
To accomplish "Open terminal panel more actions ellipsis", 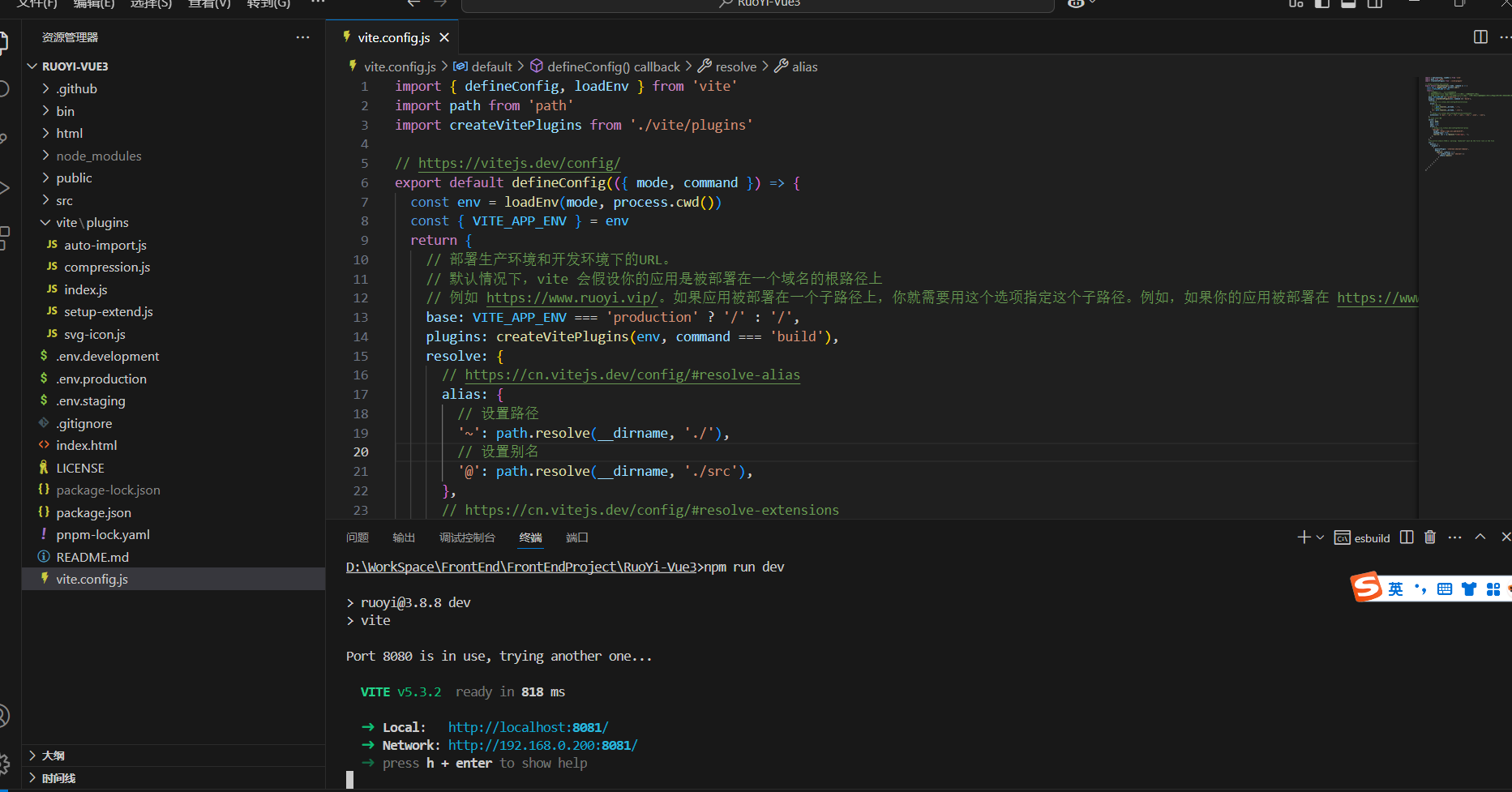I will point(1455,537).
